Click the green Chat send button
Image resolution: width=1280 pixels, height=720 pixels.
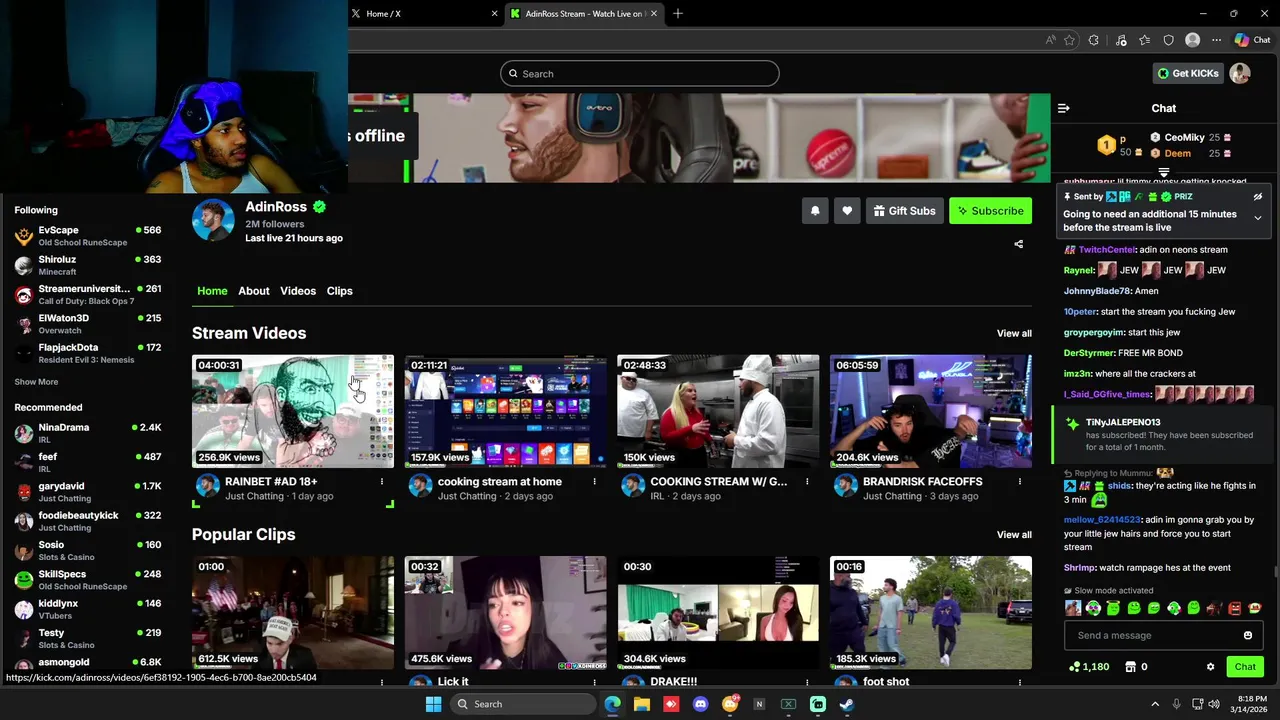click(x=1245, y=667)
